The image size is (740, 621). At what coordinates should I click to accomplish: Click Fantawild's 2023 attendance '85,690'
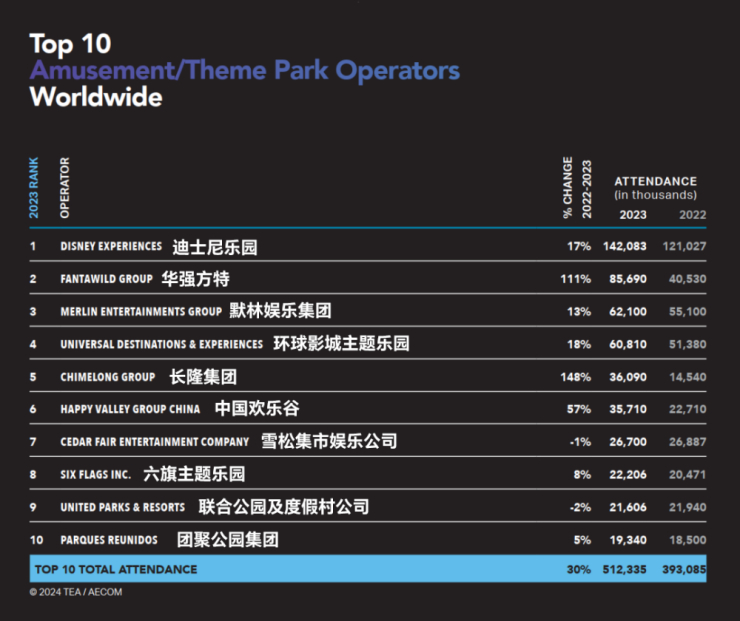(628, 279)
